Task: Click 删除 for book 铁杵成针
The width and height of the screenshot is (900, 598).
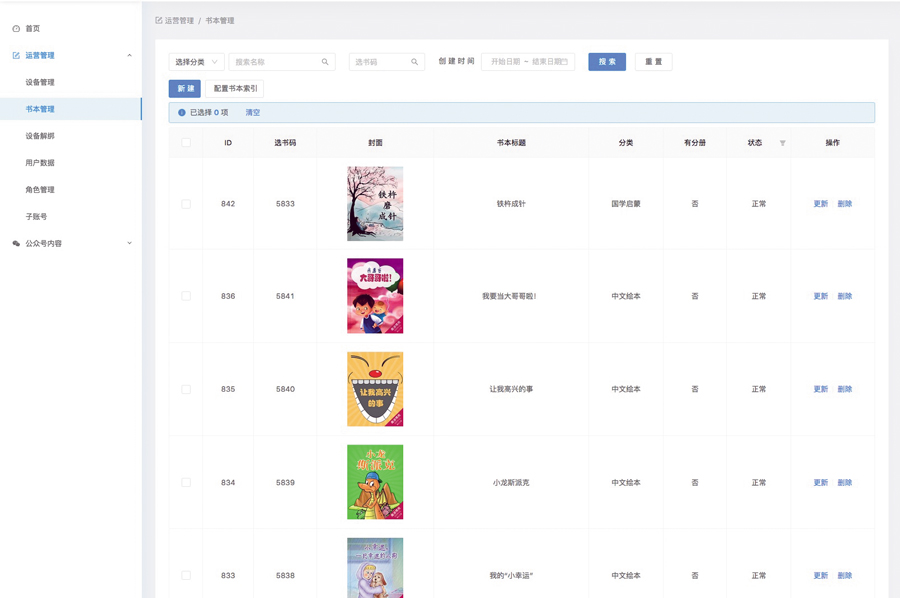Action: (x=845, y=204)
